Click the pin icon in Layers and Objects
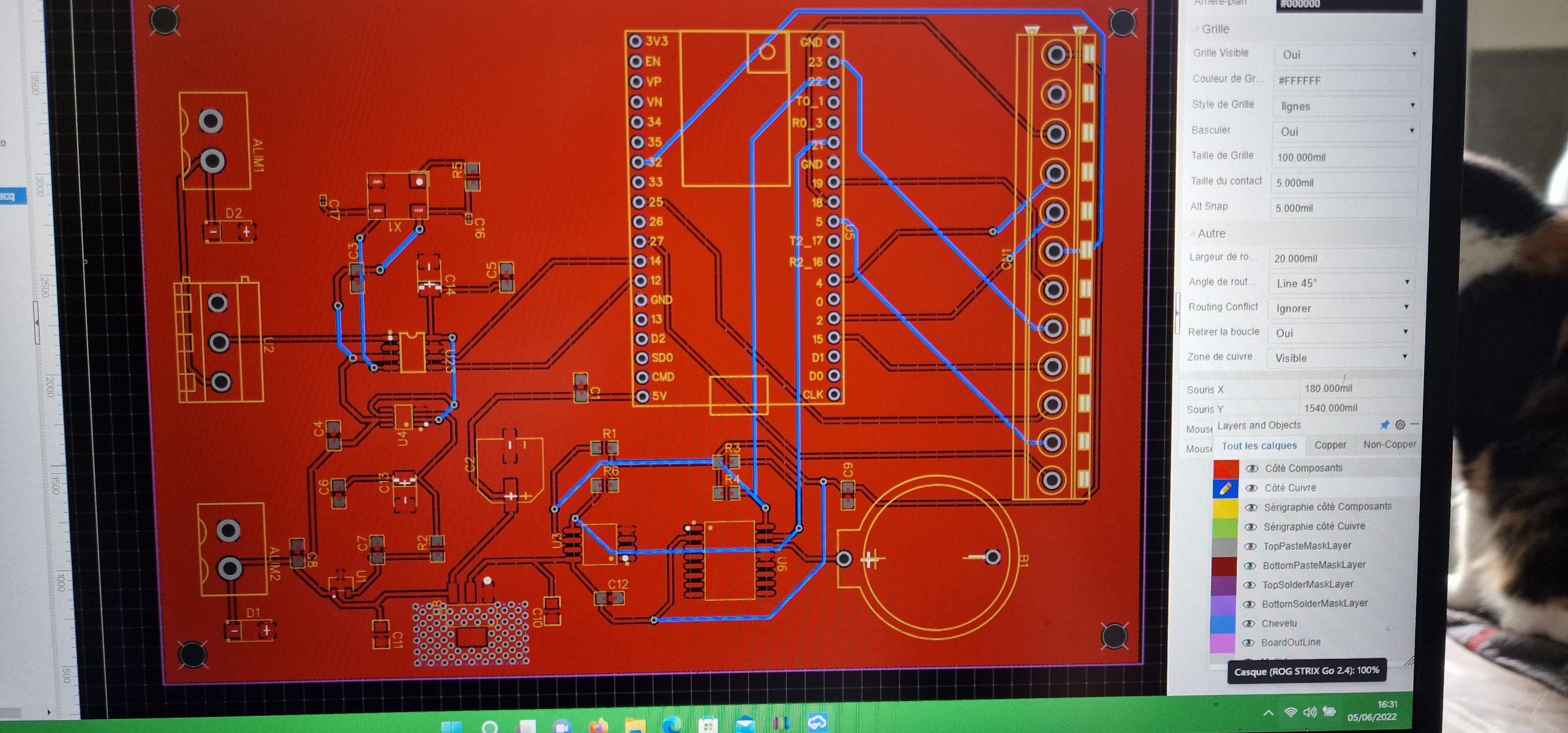Viewport: 1568px width, 733px height. tap(1384, 425)
